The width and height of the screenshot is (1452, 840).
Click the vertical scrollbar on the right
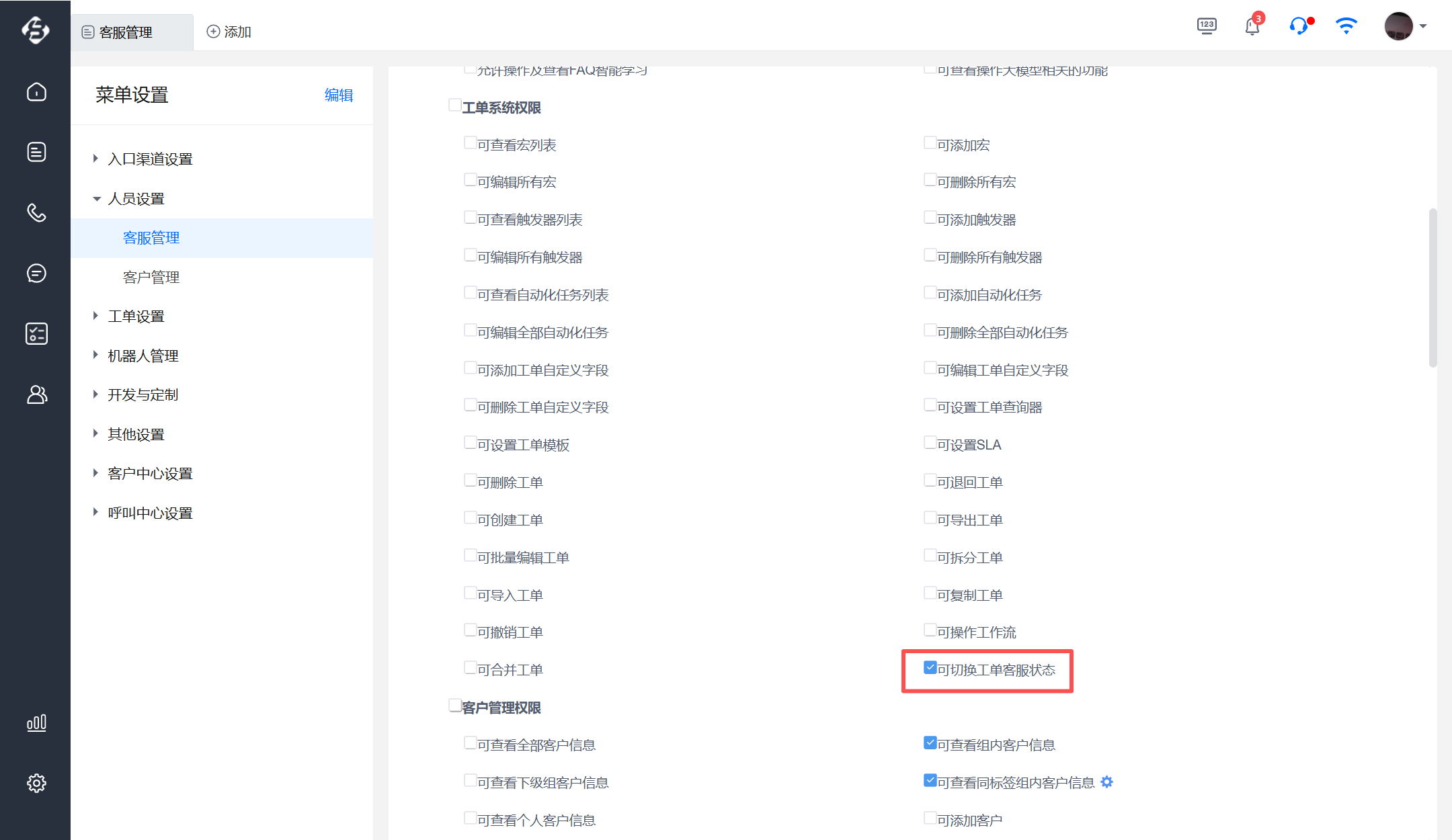pyautogui.click(x=1433, y=289)
